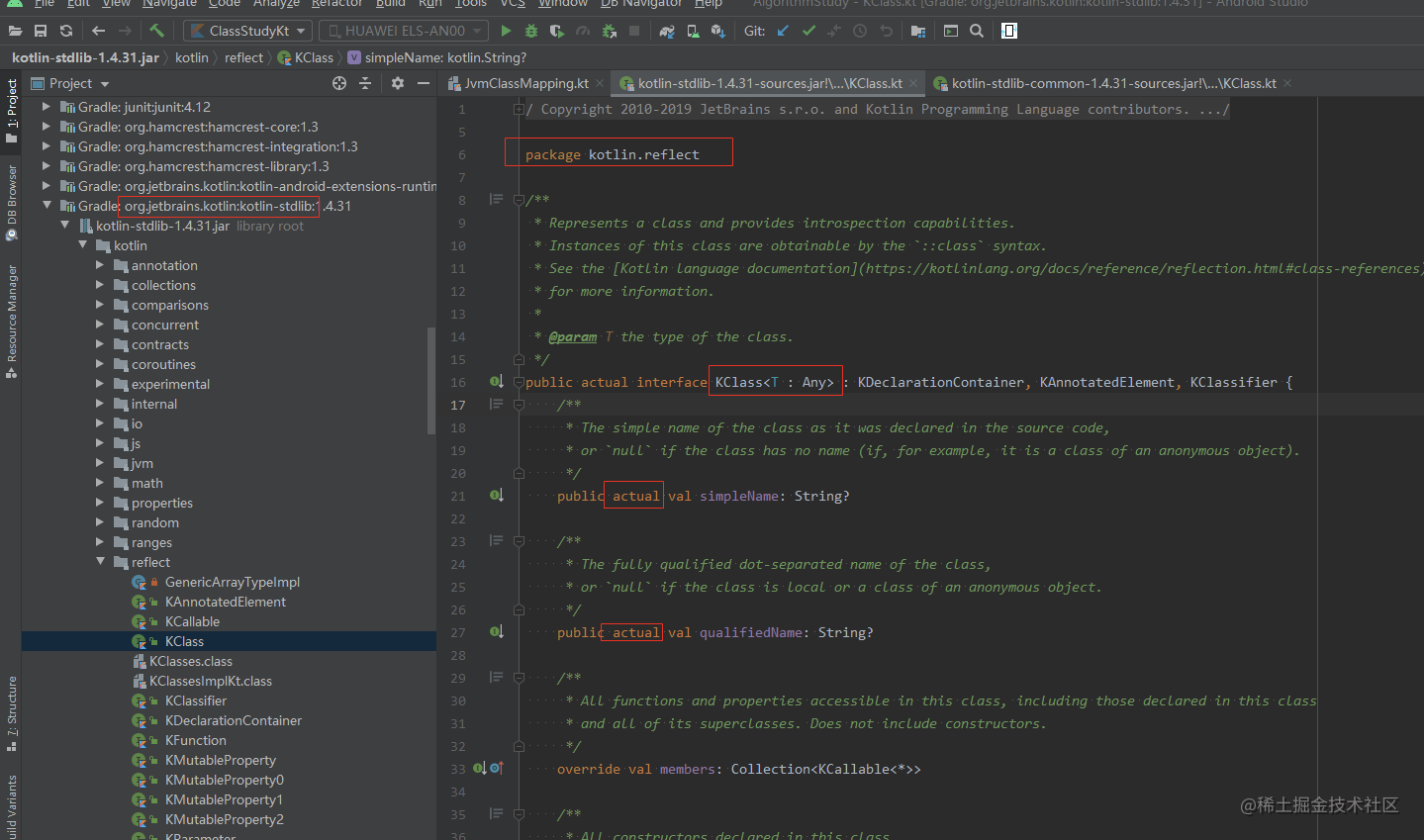
Task: Click the Make Project hammer icon
Action: (x=156, y=31)
